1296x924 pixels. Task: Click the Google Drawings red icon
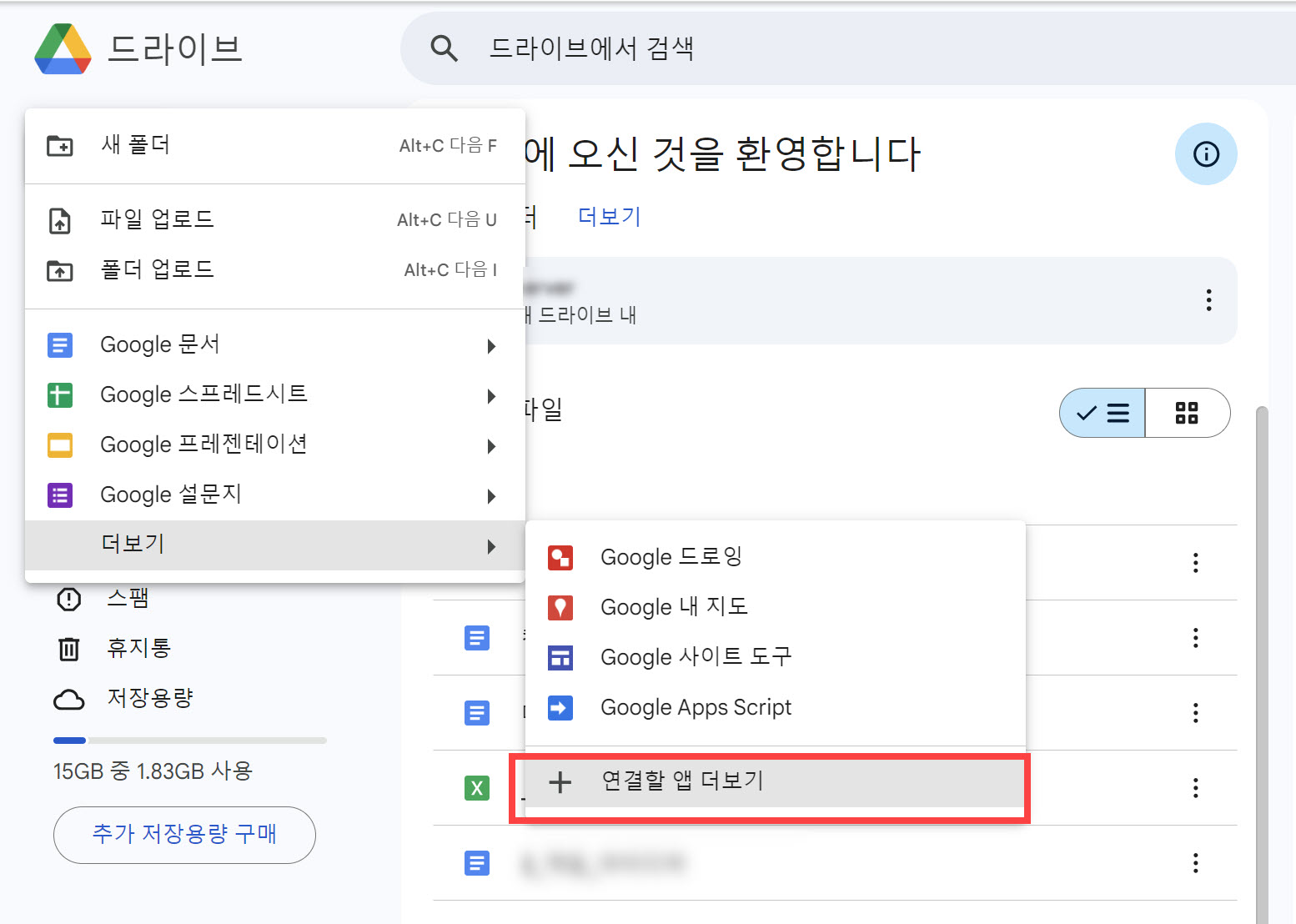(x=560, y=558)
